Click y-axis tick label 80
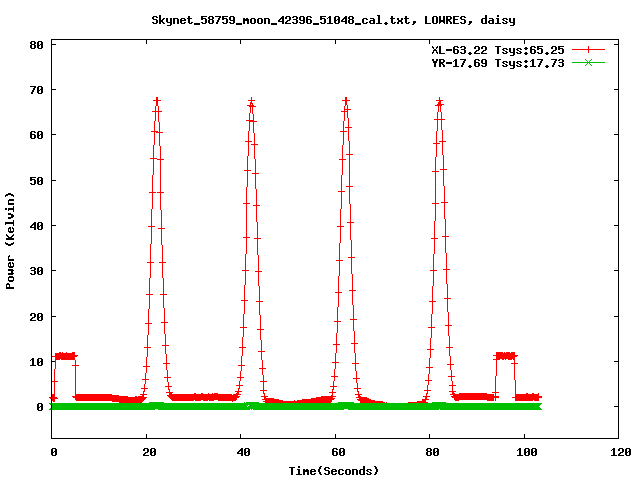Image resolution: width=640 pixels, height=480 pixels. tap(36, 45)
